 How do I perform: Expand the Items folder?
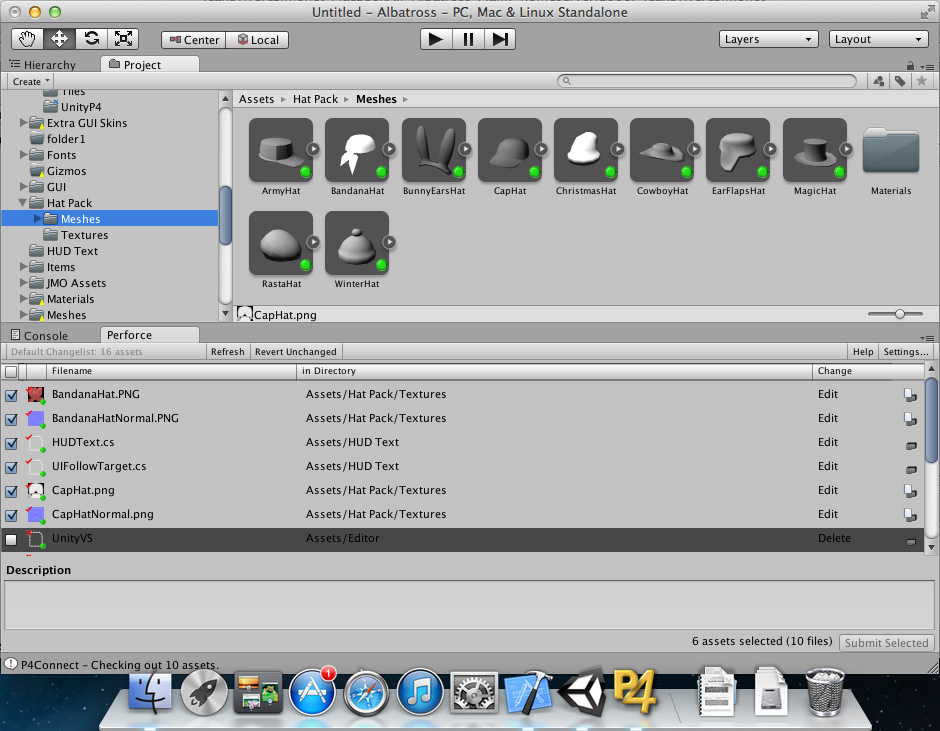click(23, 266)
